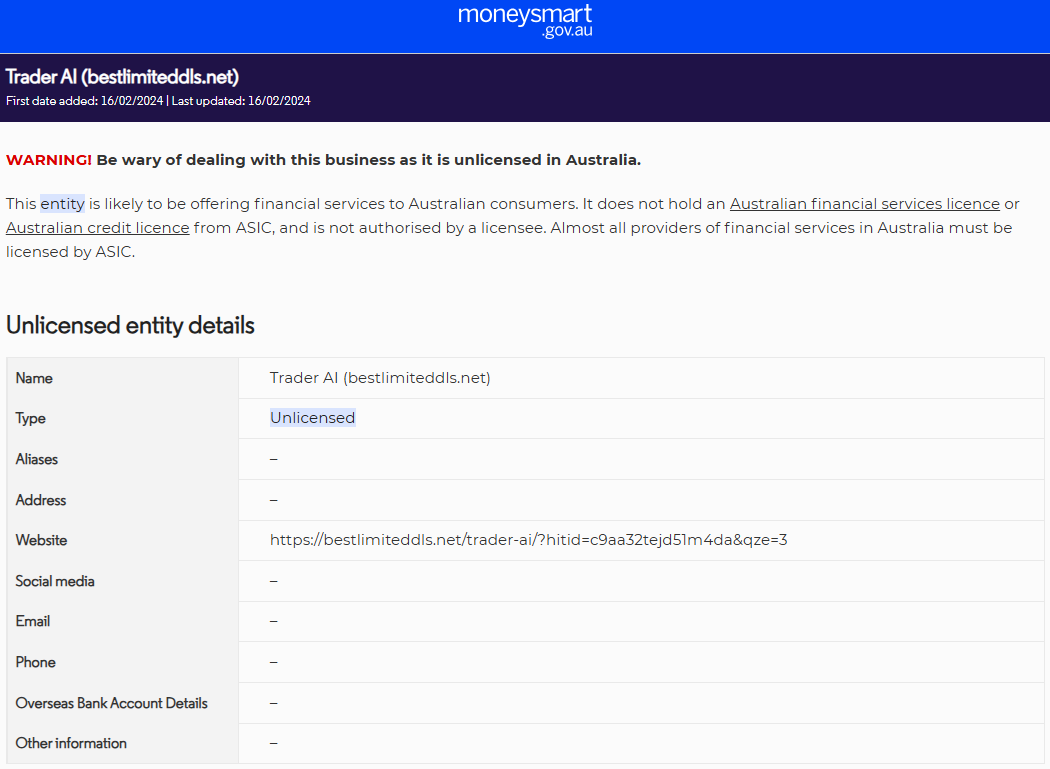Click the Phone row label
The height and width of the screenshot is (769, 1050).
pyautogui.click(x=35, y=662)
